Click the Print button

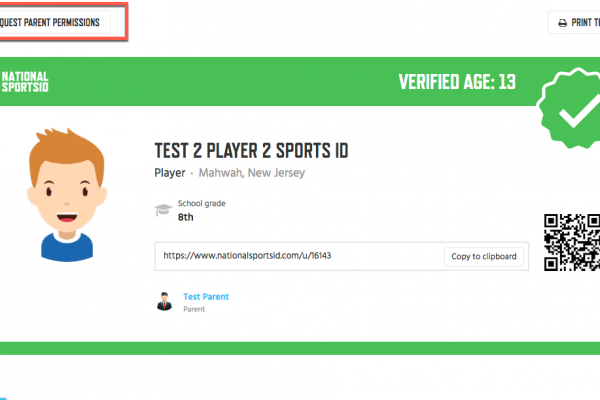click(x=574, y=23)
